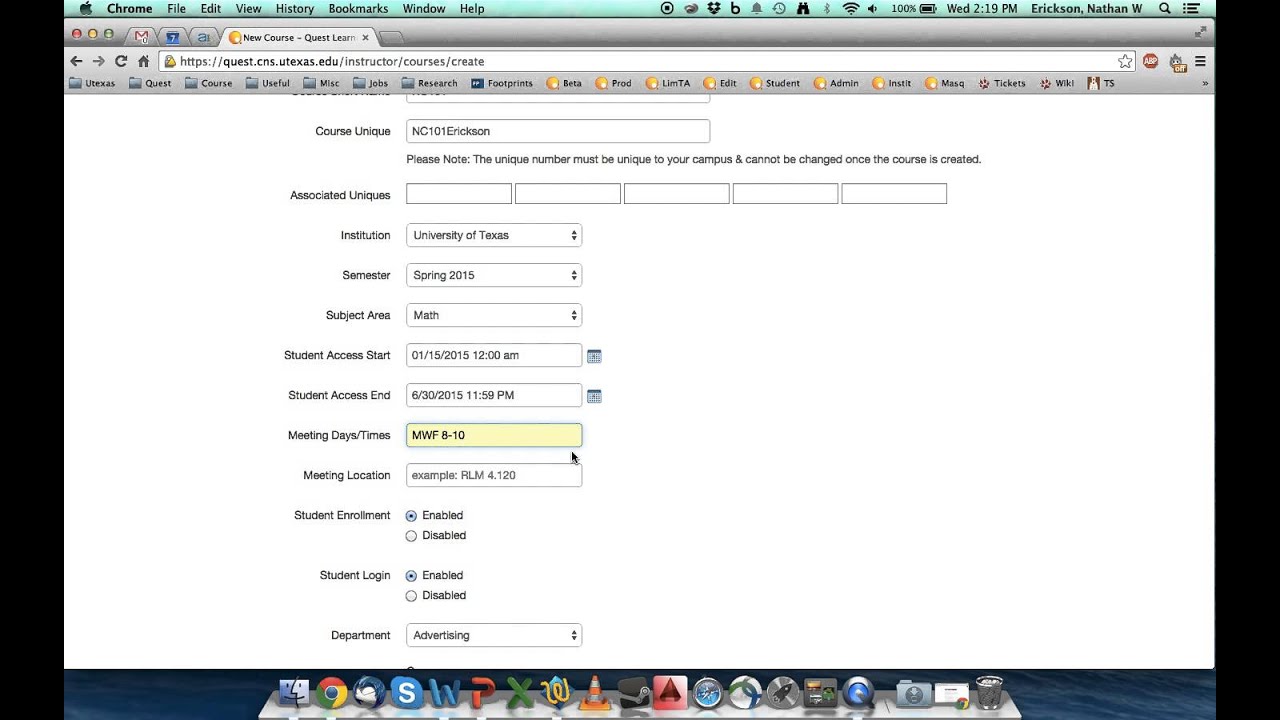Viewport: 1280px width, 720px height.
Task: Select Student Enrollment Disabled option
Action: point(411,536)
